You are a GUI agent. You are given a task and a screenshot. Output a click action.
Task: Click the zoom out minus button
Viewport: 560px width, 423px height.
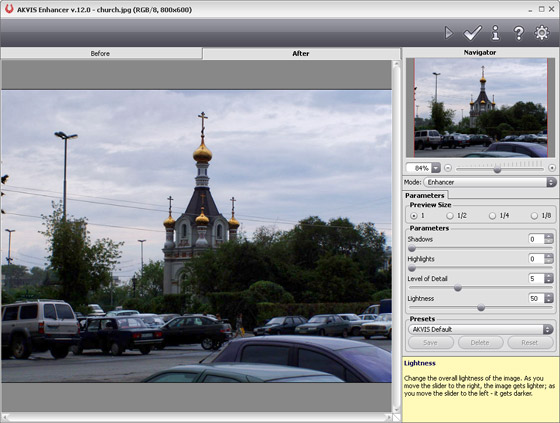coord(448,168)
